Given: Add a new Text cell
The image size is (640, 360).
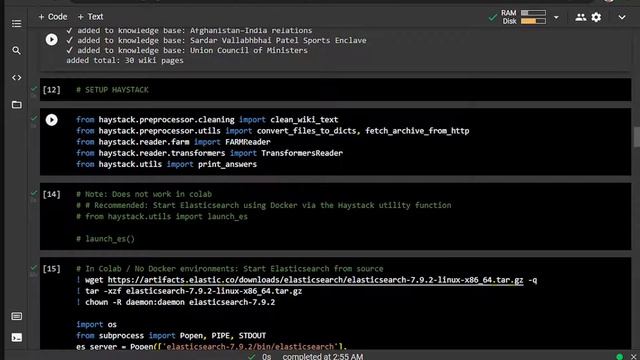Looking at the screenshot, I should click(90, 17).
